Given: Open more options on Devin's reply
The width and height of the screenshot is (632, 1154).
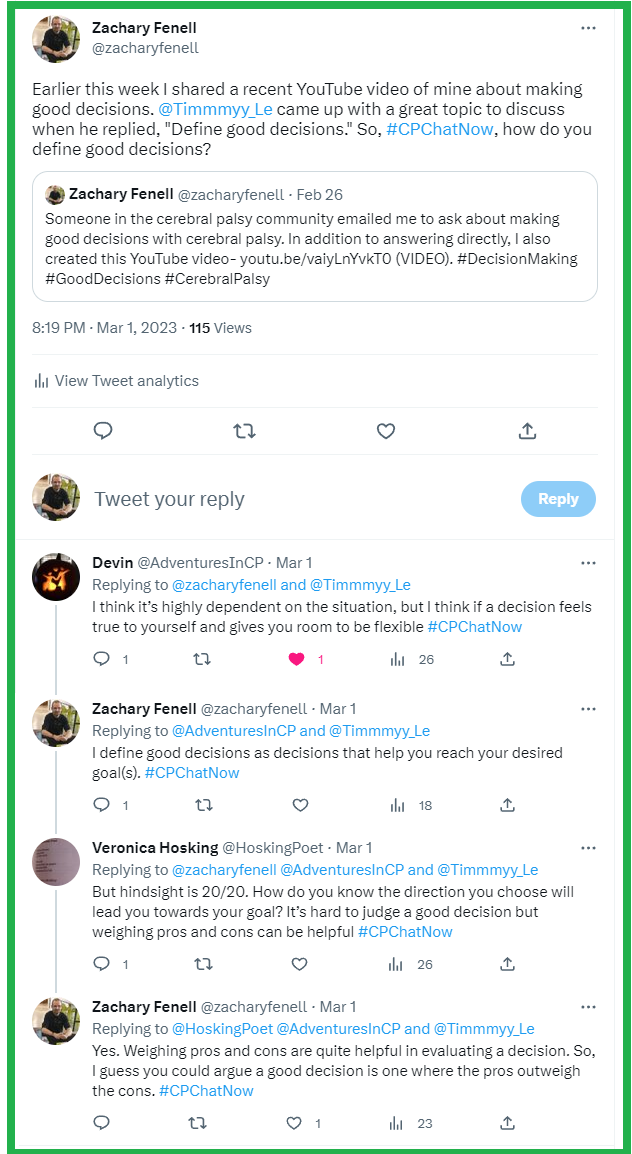Looking at the screenshot, I should tap(588, 563).
